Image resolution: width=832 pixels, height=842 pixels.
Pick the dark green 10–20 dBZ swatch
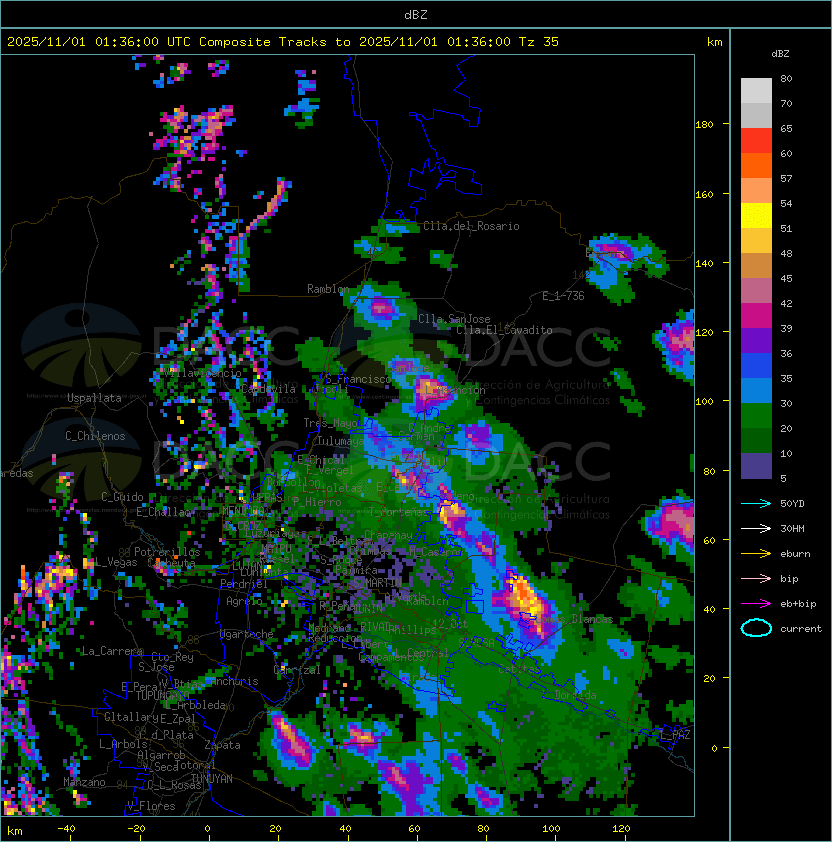click(x=756, y=440)
